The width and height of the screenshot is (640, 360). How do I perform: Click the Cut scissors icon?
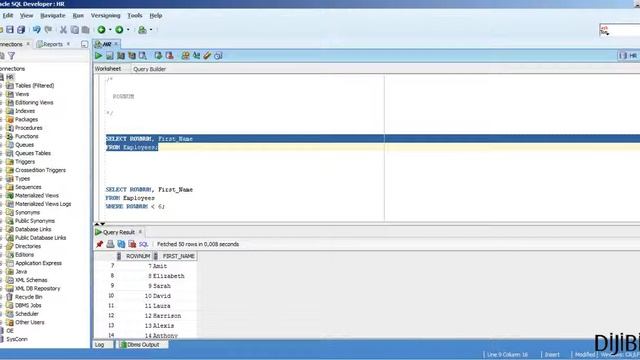pyautogui.click(x=63, y=29)
